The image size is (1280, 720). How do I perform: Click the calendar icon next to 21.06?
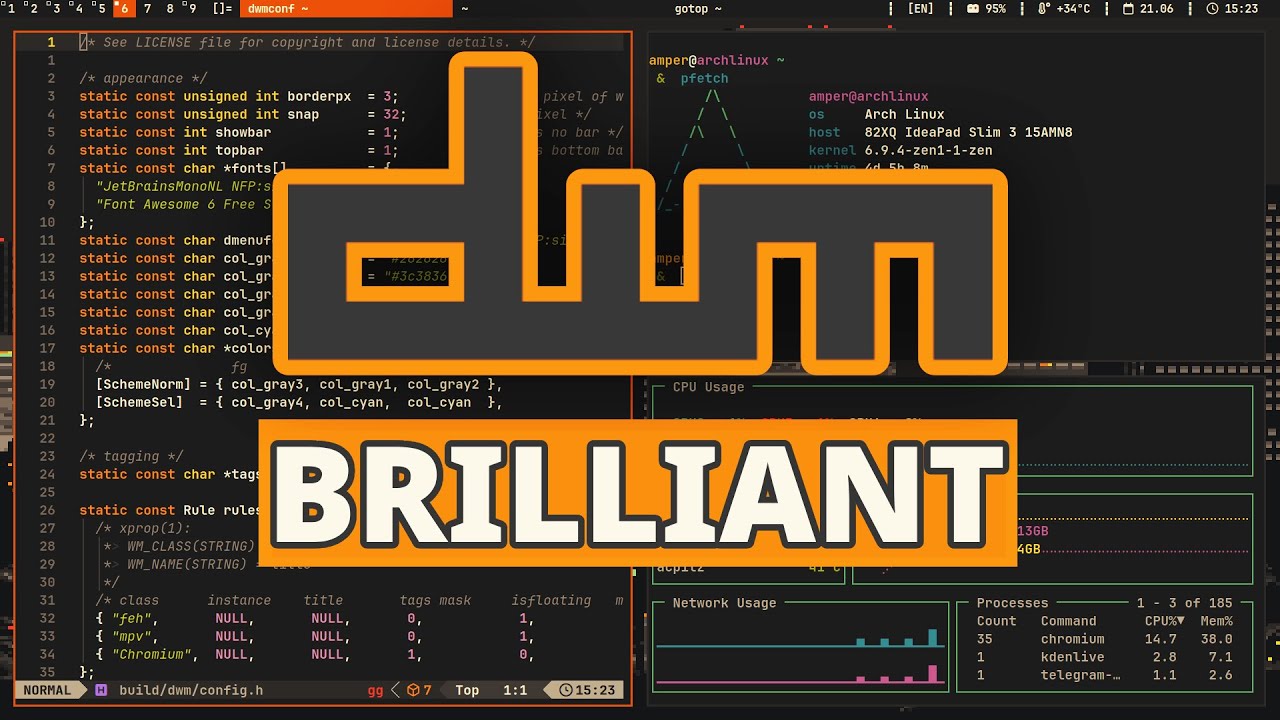pos(1129,8)
